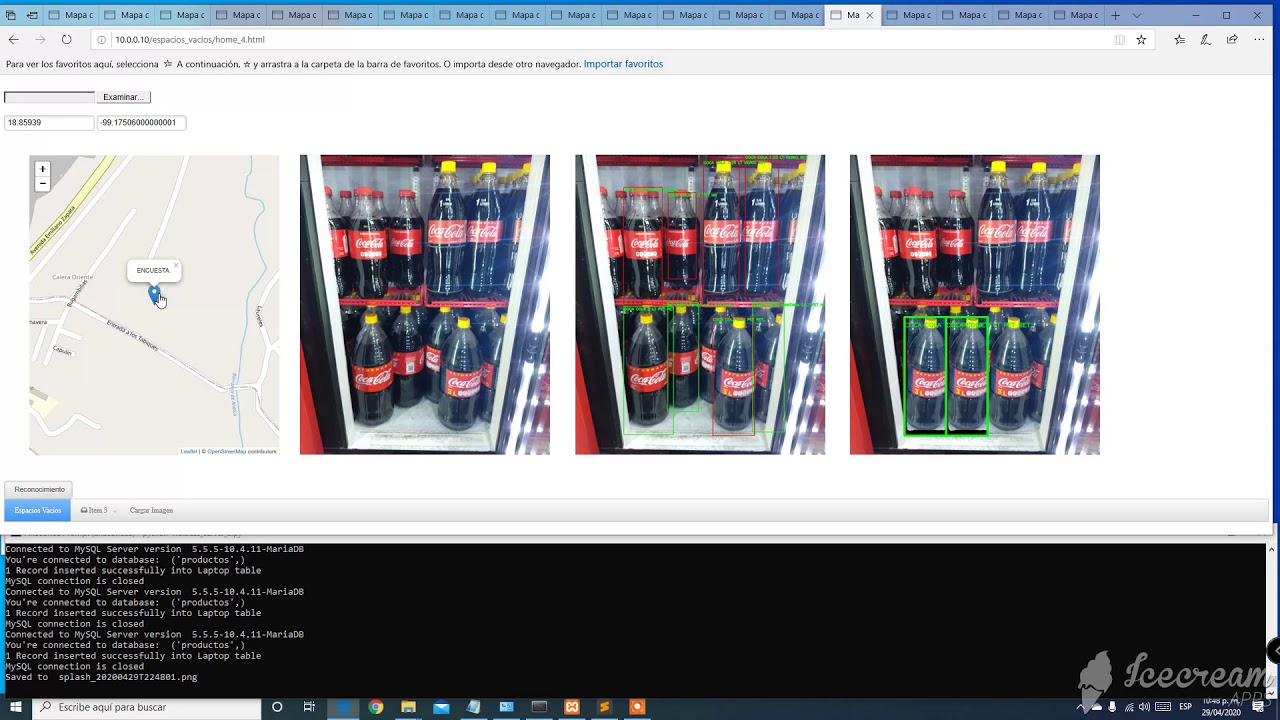The height and width of the screenshot is (720, 1280).
Task: Launch Google Chrome from taskbar
Action: (376, 707)
